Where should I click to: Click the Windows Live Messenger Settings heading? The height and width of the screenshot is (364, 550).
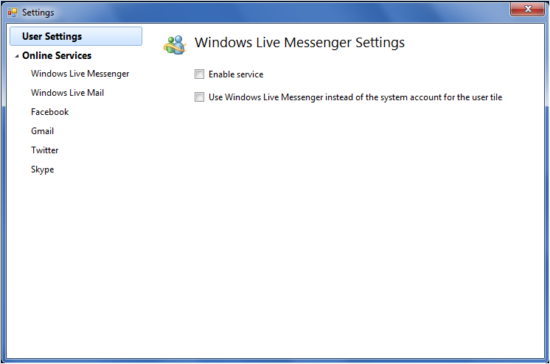(300, 42)
